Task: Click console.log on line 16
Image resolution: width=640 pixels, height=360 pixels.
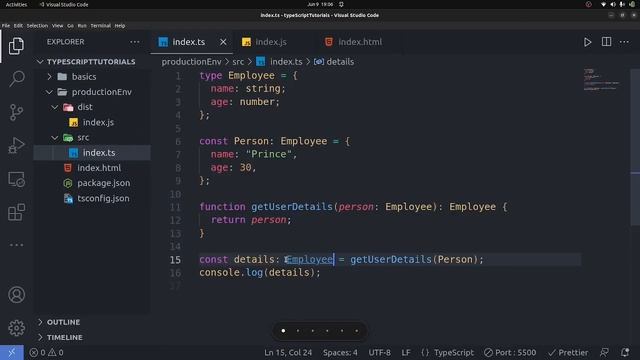Action: click(231, 272)
